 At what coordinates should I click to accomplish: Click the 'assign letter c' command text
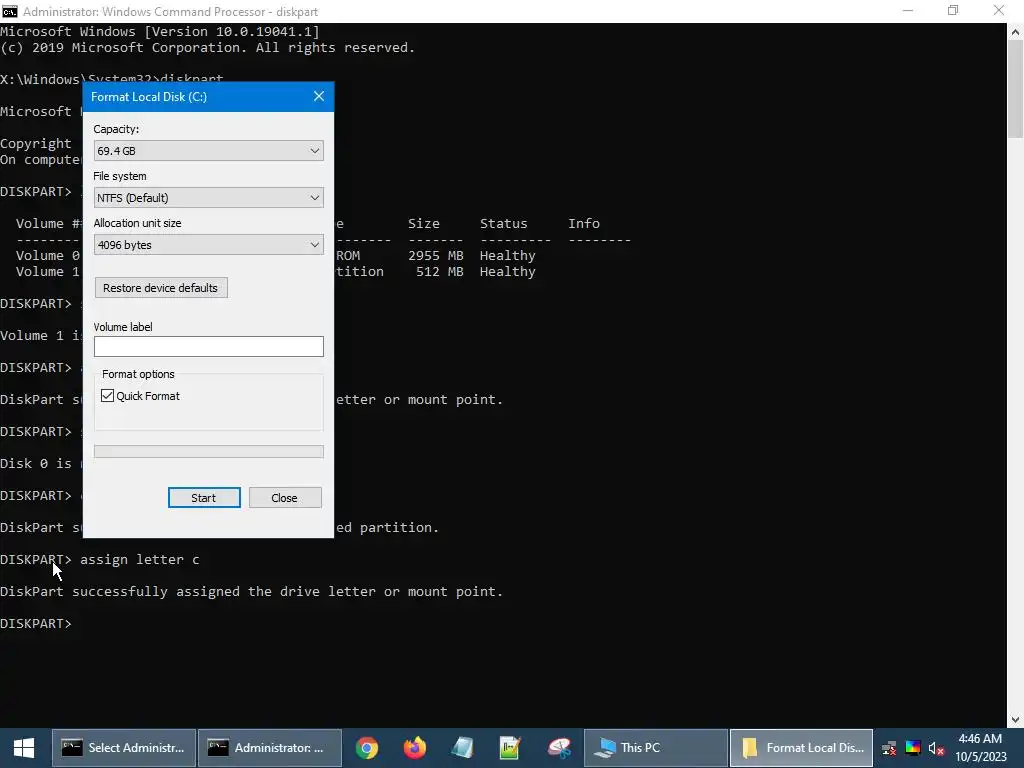[140, 560]
